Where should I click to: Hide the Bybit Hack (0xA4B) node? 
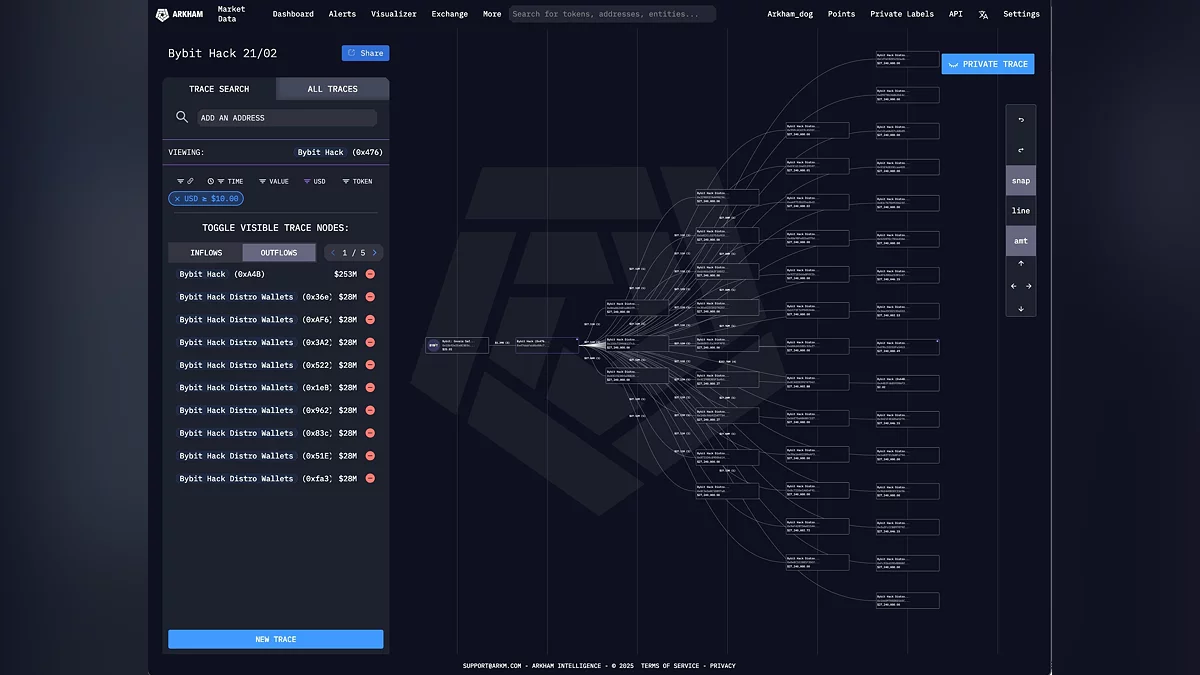click(x=370, y=274)
